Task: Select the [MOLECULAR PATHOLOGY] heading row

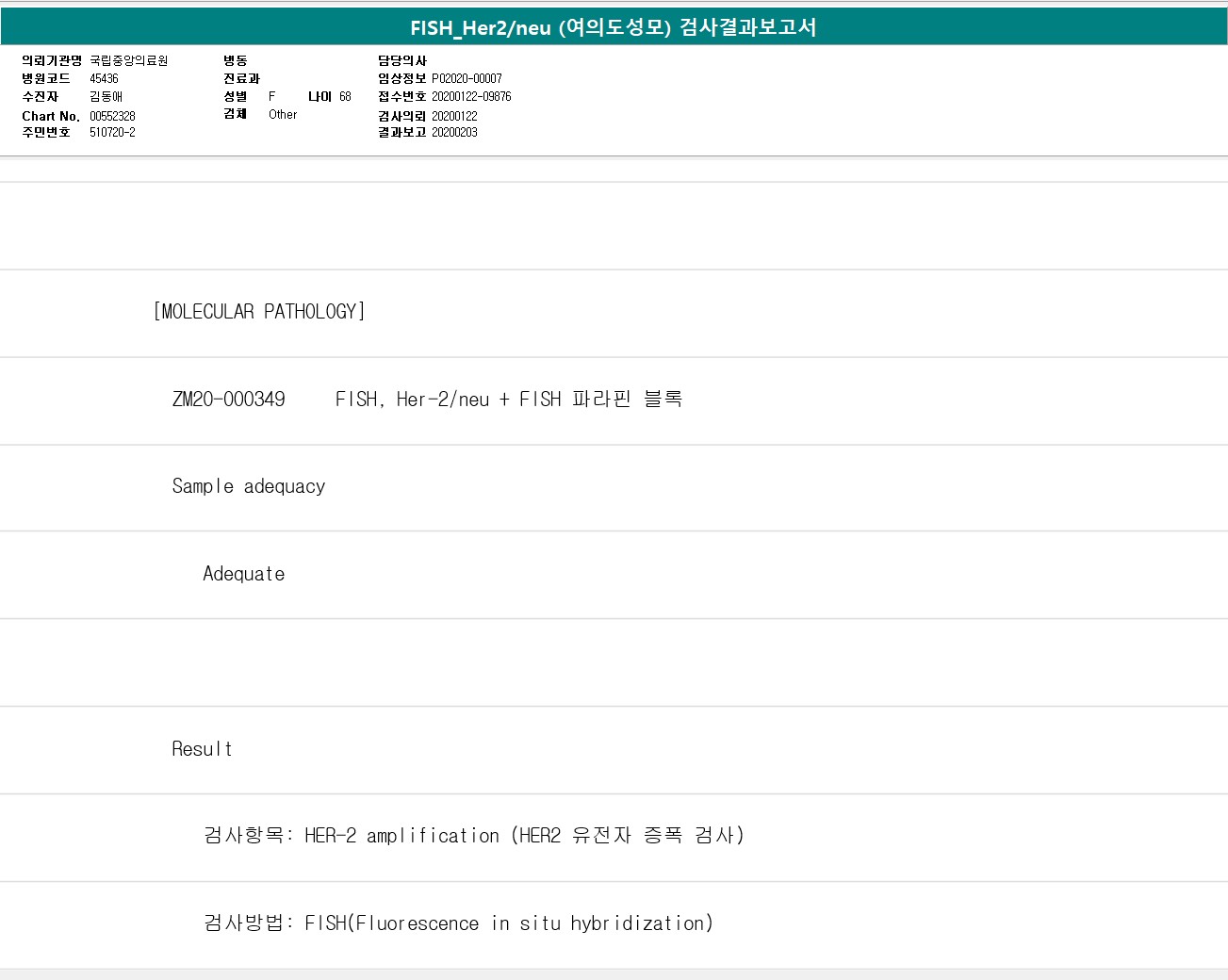Action: (x=614, y=313)
